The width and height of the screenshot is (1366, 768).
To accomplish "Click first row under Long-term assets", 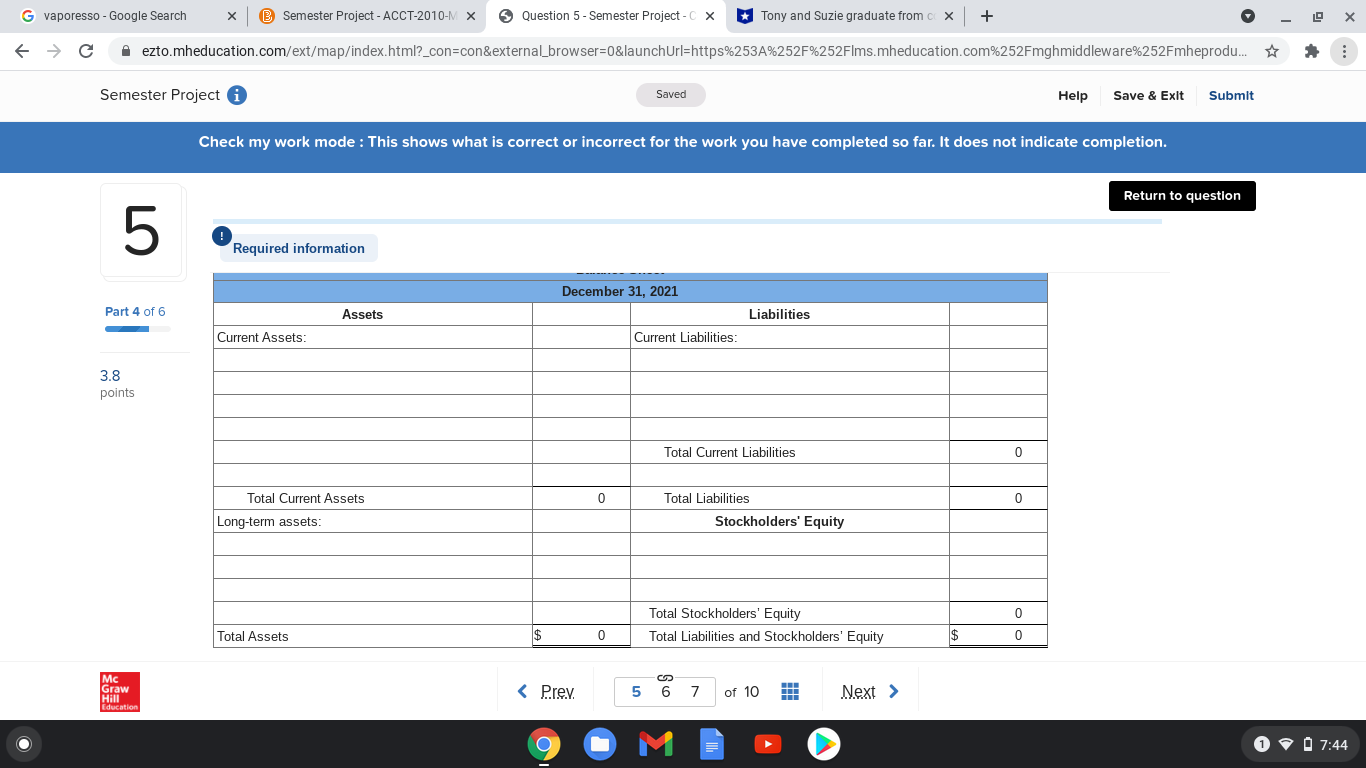I will 372,544.
